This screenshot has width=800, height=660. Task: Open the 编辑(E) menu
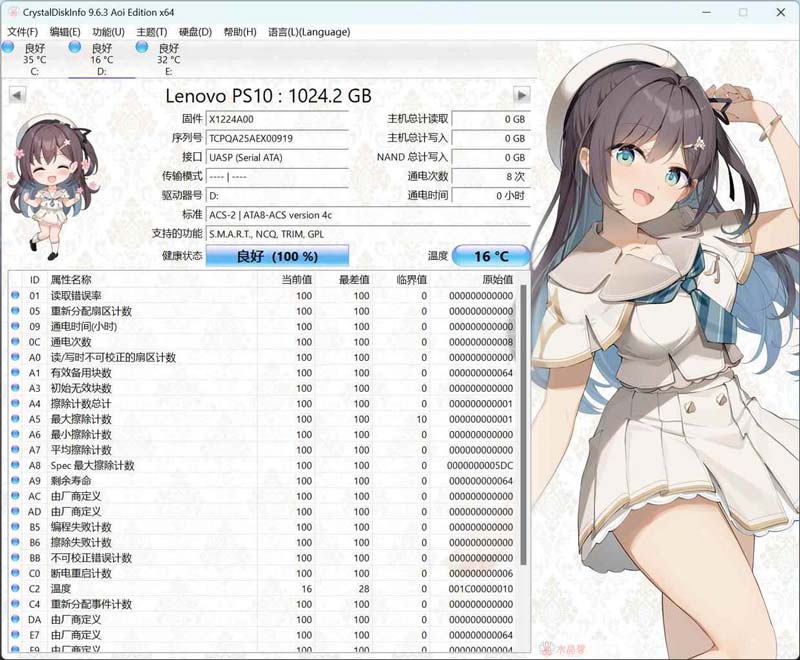pyautogui.click(x=65, y=32)
